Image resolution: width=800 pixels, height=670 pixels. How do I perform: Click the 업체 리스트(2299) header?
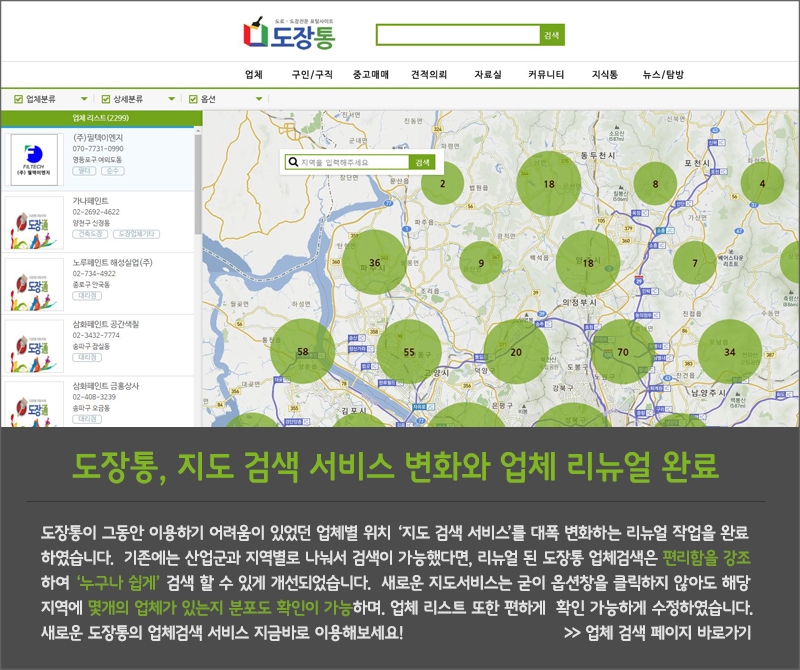[x=101, y=118]
